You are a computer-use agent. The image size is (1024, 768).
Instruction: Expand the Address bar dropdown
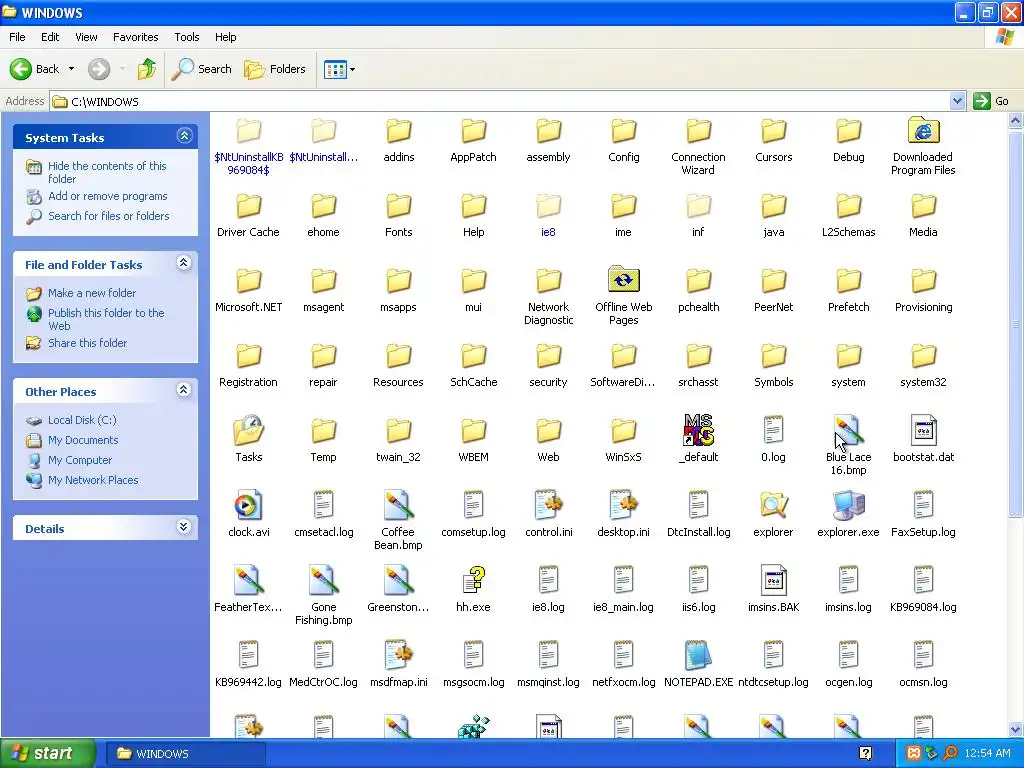957,101
